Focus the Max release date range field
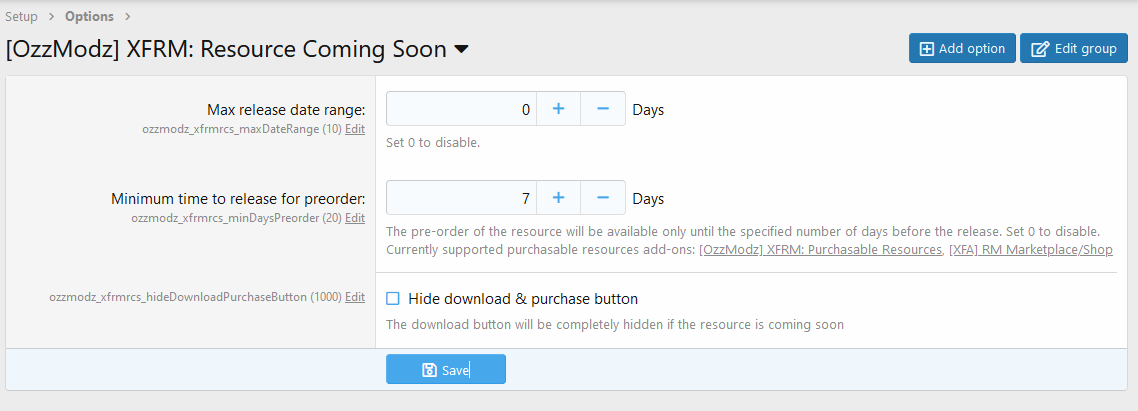This screenshot has height=411, width=1138. 462,109
